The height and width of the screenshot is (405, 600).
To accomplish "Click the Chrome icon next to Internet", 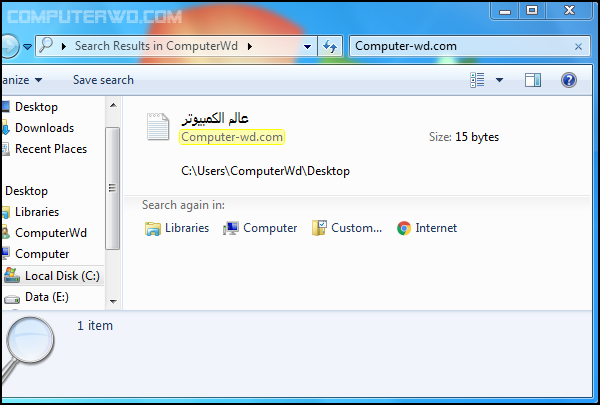I will pyautogui.click(x=404, y=228).
